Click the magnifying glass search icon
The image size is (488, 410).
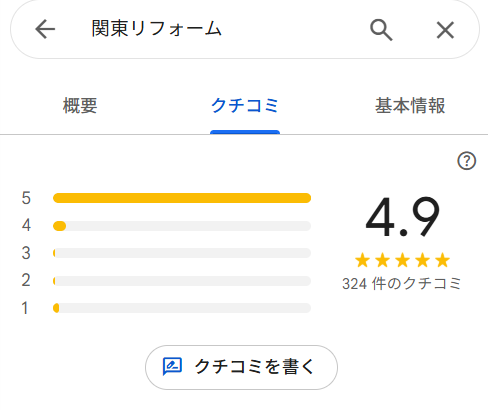(x=381, y=30)
